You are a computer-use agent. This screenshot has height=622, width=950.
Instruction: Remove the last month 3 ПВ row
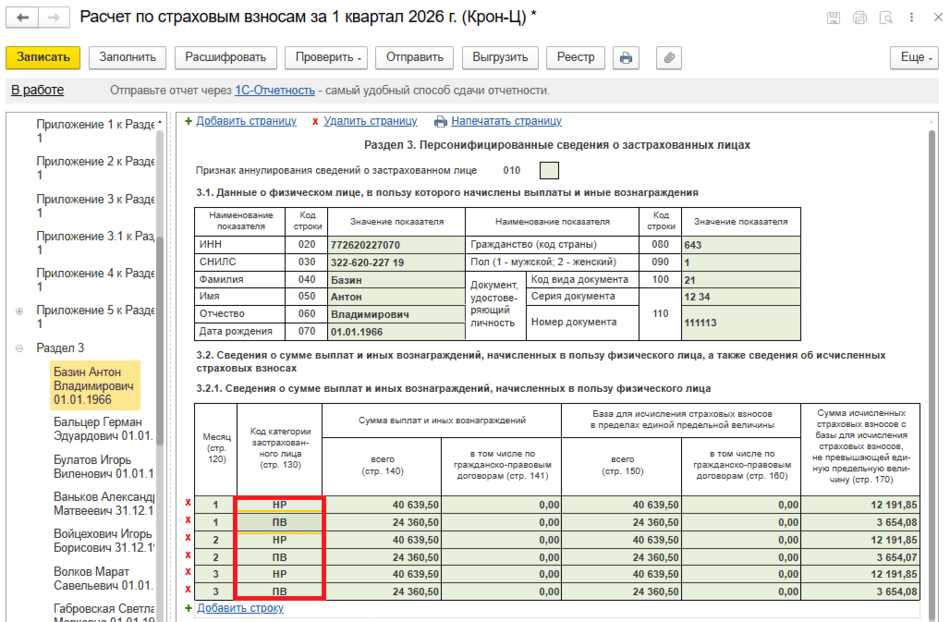189,591
